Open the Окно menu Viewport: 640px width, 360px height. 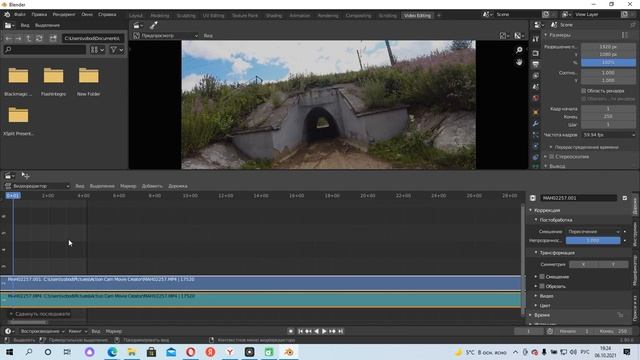87,14
